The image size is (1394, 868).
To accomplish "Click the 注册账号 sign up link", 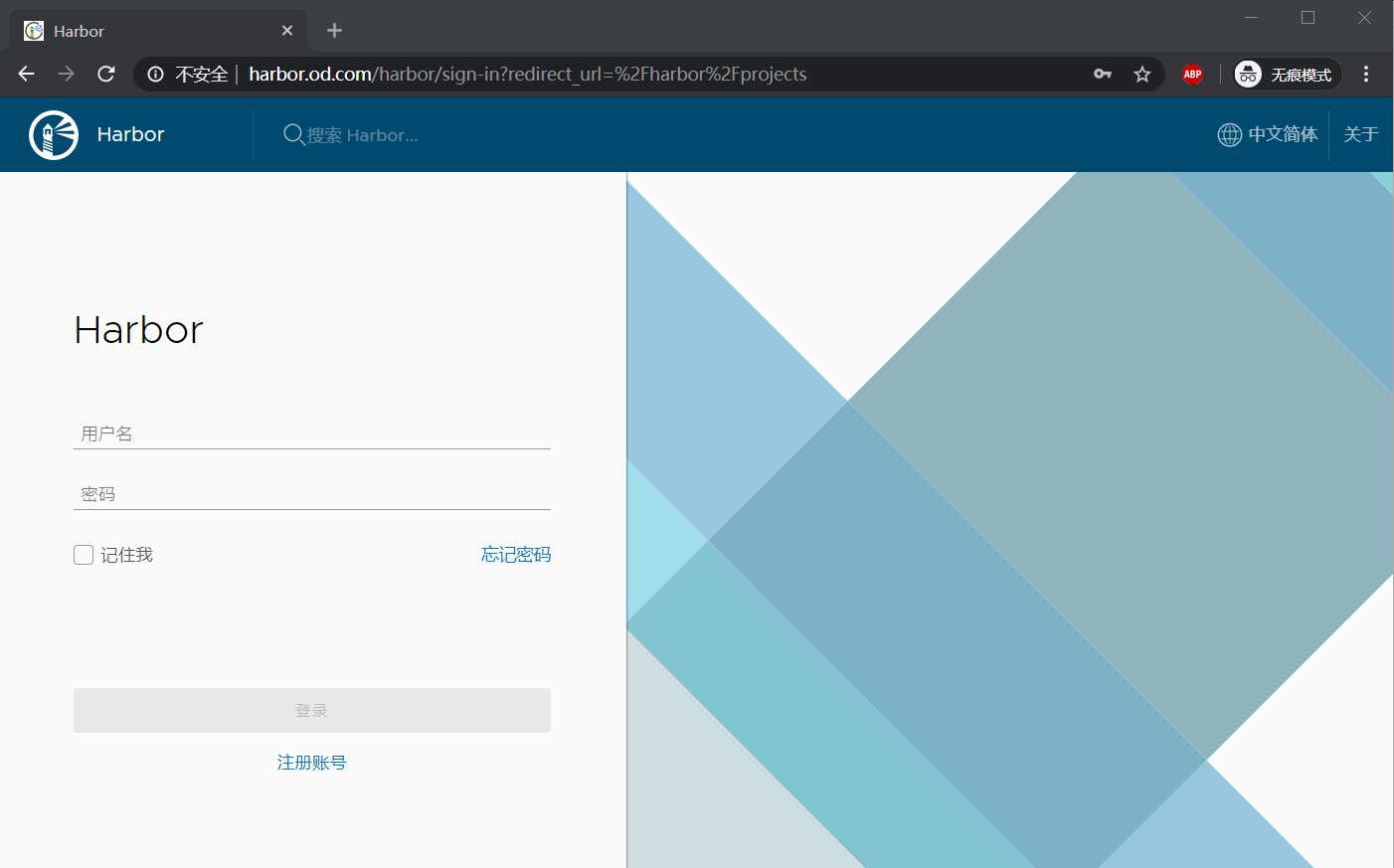I will point(311,763).
